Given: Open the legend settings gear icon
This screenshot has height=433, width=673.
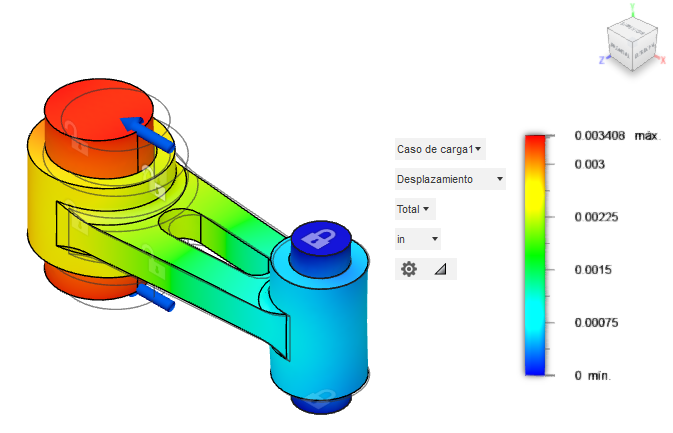Looking at the screenshot, I should pyautogui.click(x=409, y=269).
